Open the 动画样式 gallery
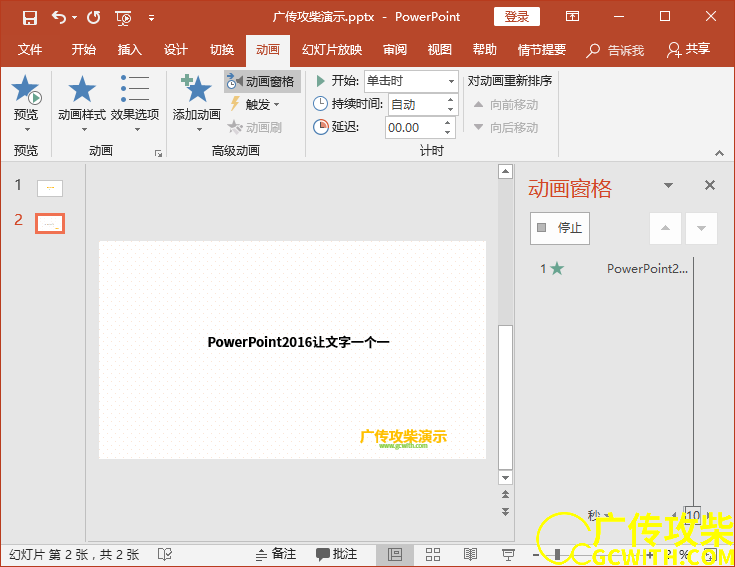Viewport: 735px width, 567px height. tap(82, 103)
